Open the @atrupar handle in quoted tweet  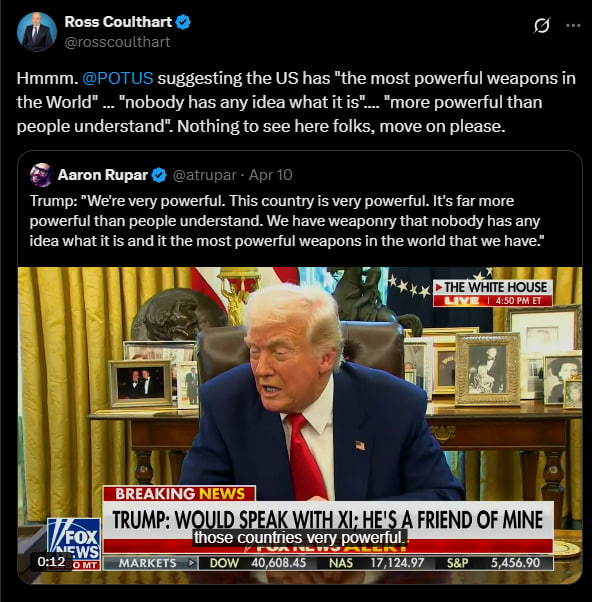pyautogui.click(x=204, y=175)
